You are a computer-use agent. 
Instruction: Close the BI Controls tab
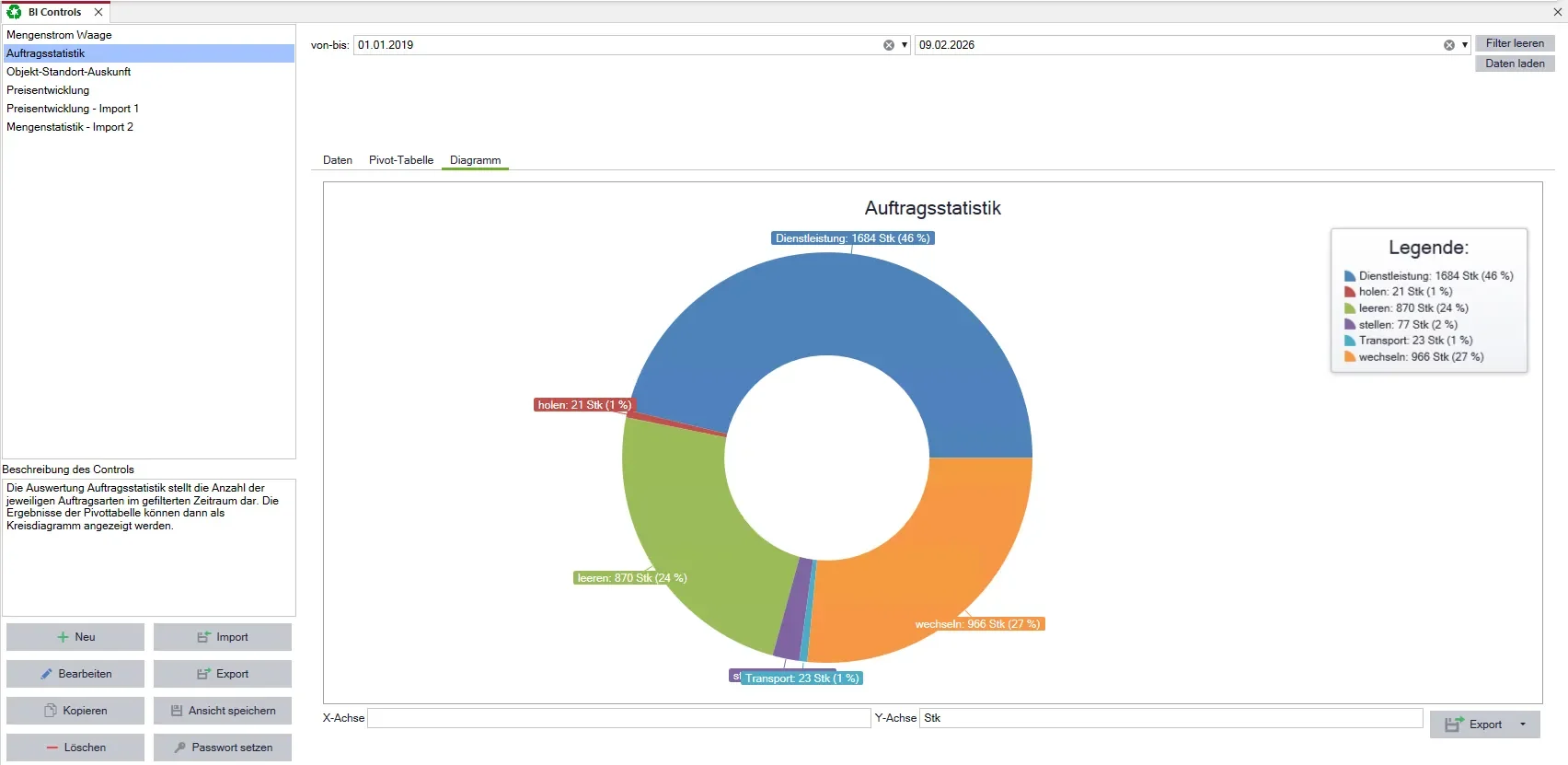98,12
